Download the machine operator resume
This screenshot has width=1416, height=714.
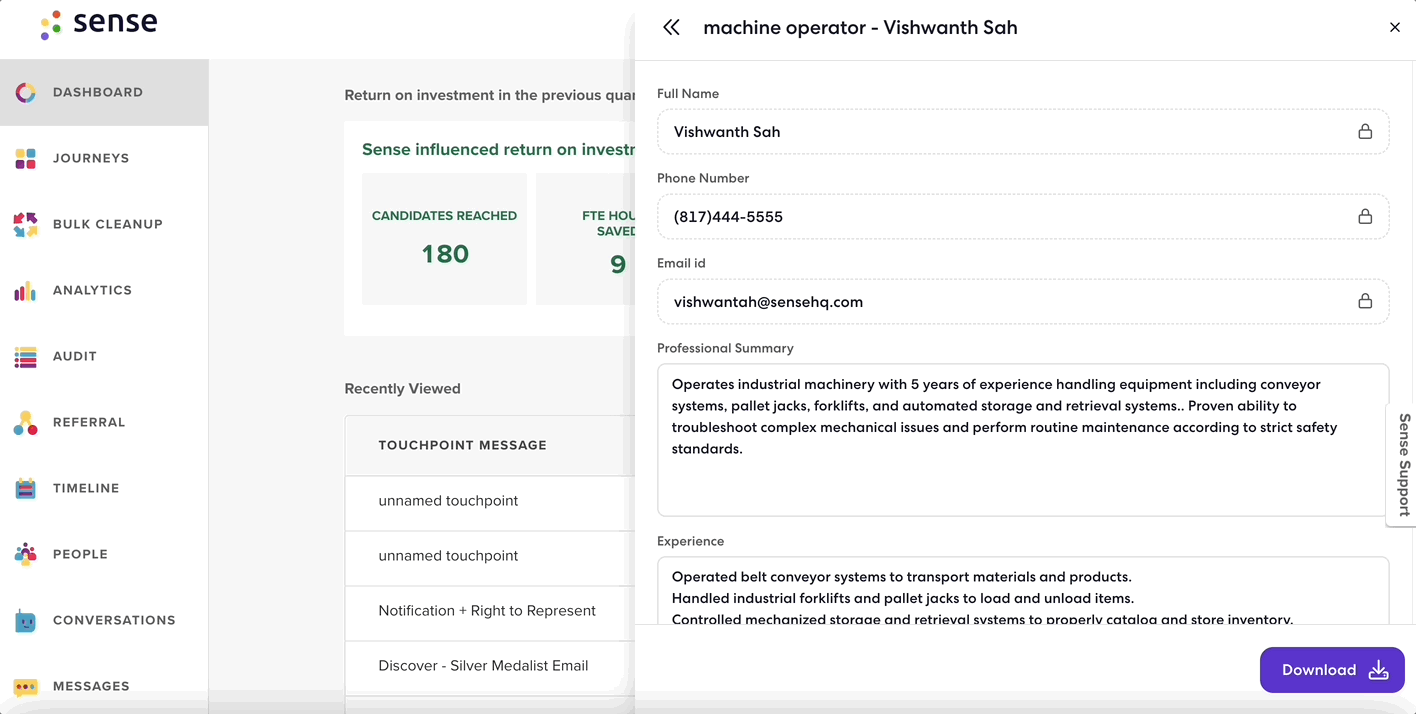point(1332,670)
